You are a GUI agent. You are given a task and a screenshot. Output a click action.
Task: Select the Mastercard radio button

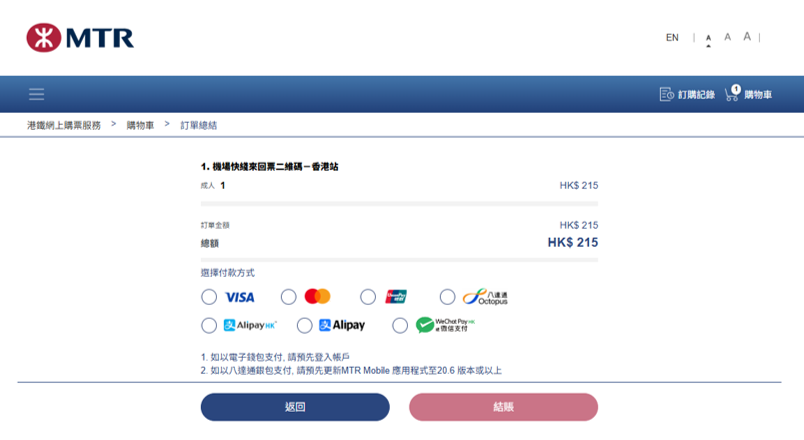point(288,297)
